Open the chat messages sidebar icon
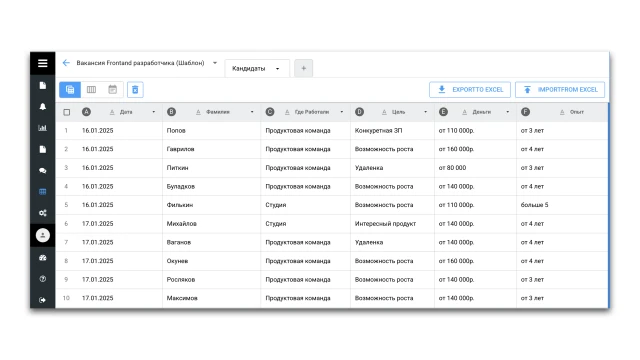The image size is (640, 360). (42, 171)
